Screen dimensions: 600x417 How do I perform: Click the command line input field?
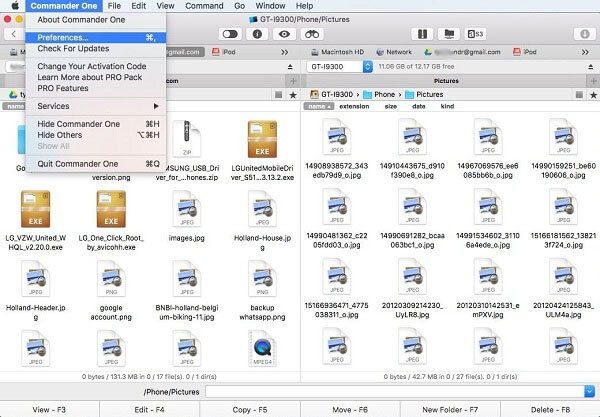394,392
